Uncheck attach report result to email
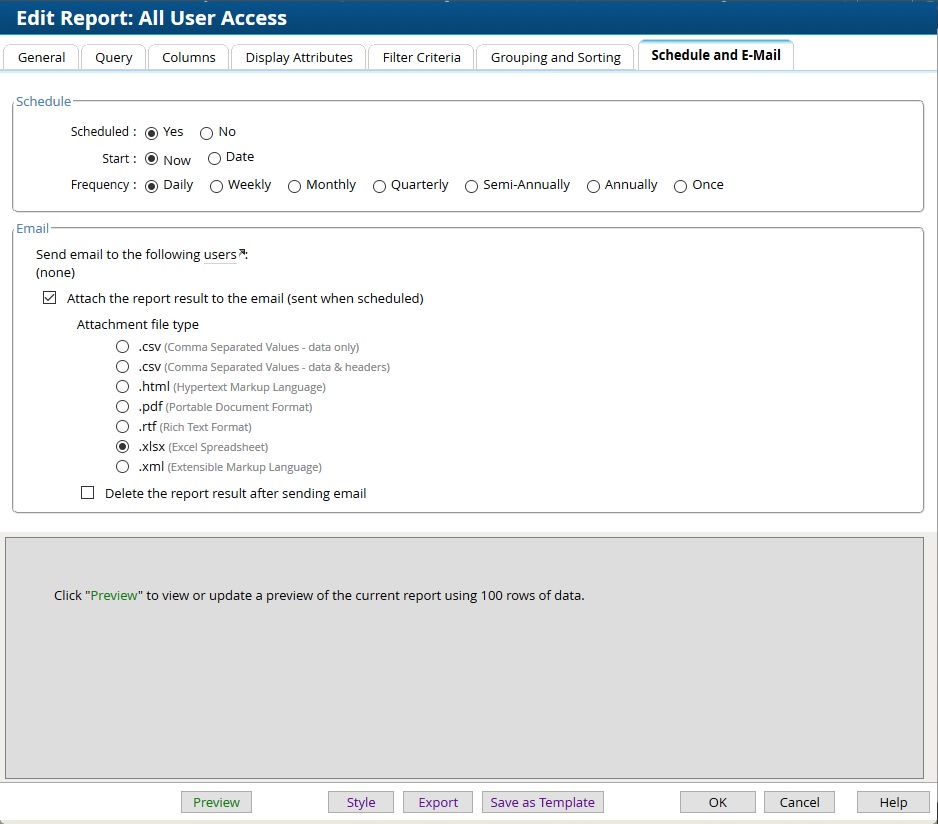Image resolution: width=938 pixels, height=824 pixels. [50, 297]
